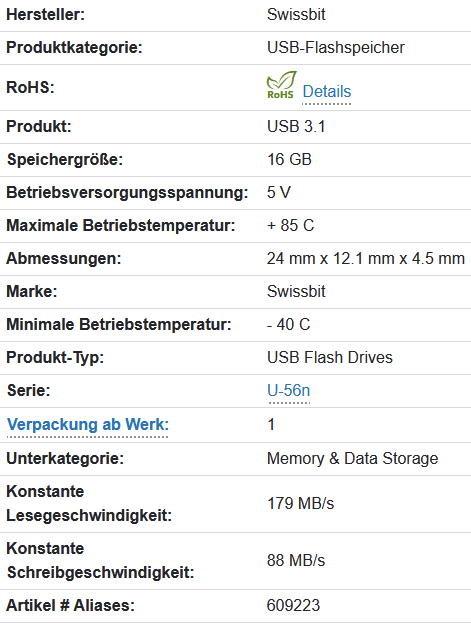Select the Swissbit manufacturer value

296,15
